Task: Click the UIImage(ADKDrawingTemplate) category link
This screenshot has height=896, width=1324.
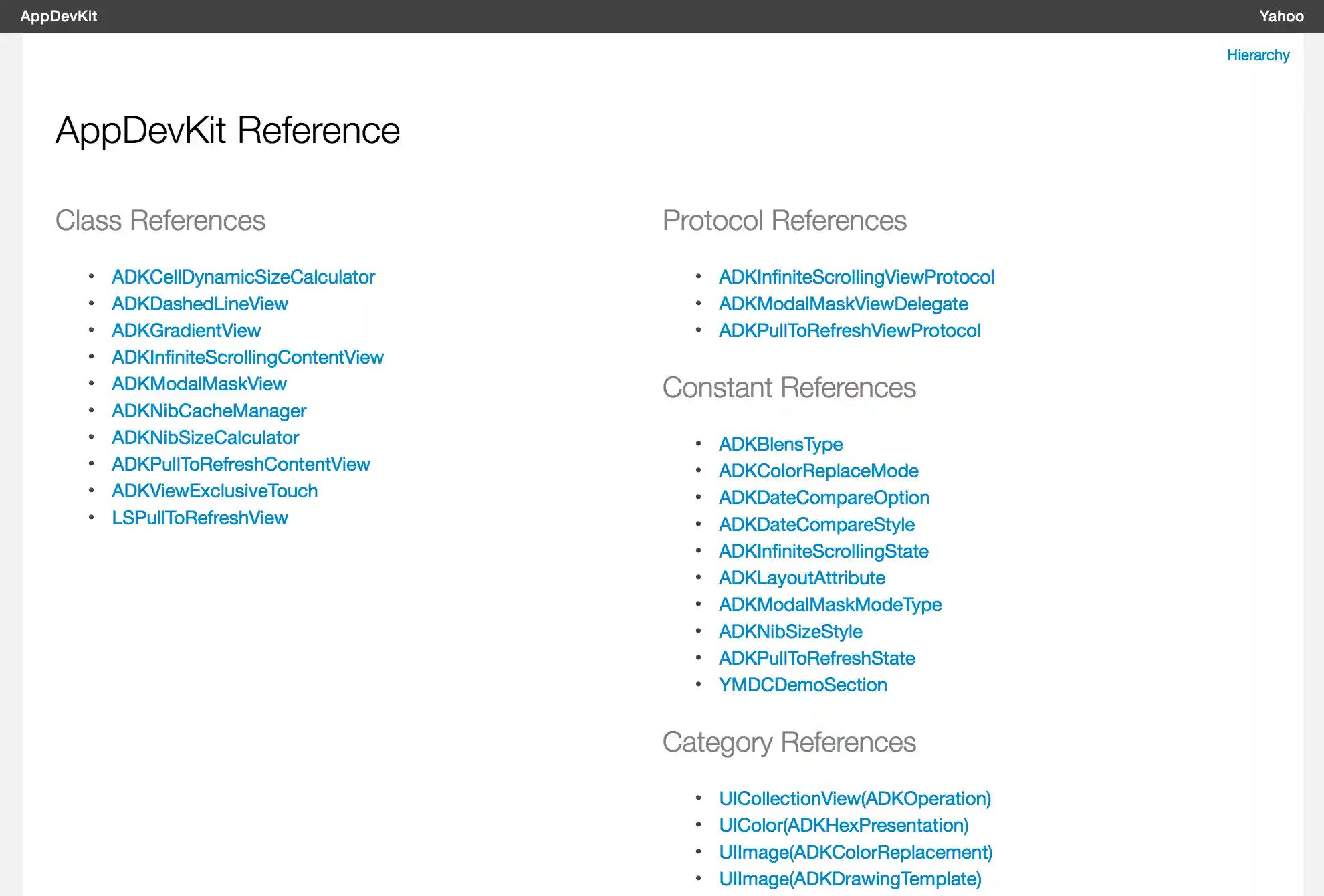Action: coord(850,879)
